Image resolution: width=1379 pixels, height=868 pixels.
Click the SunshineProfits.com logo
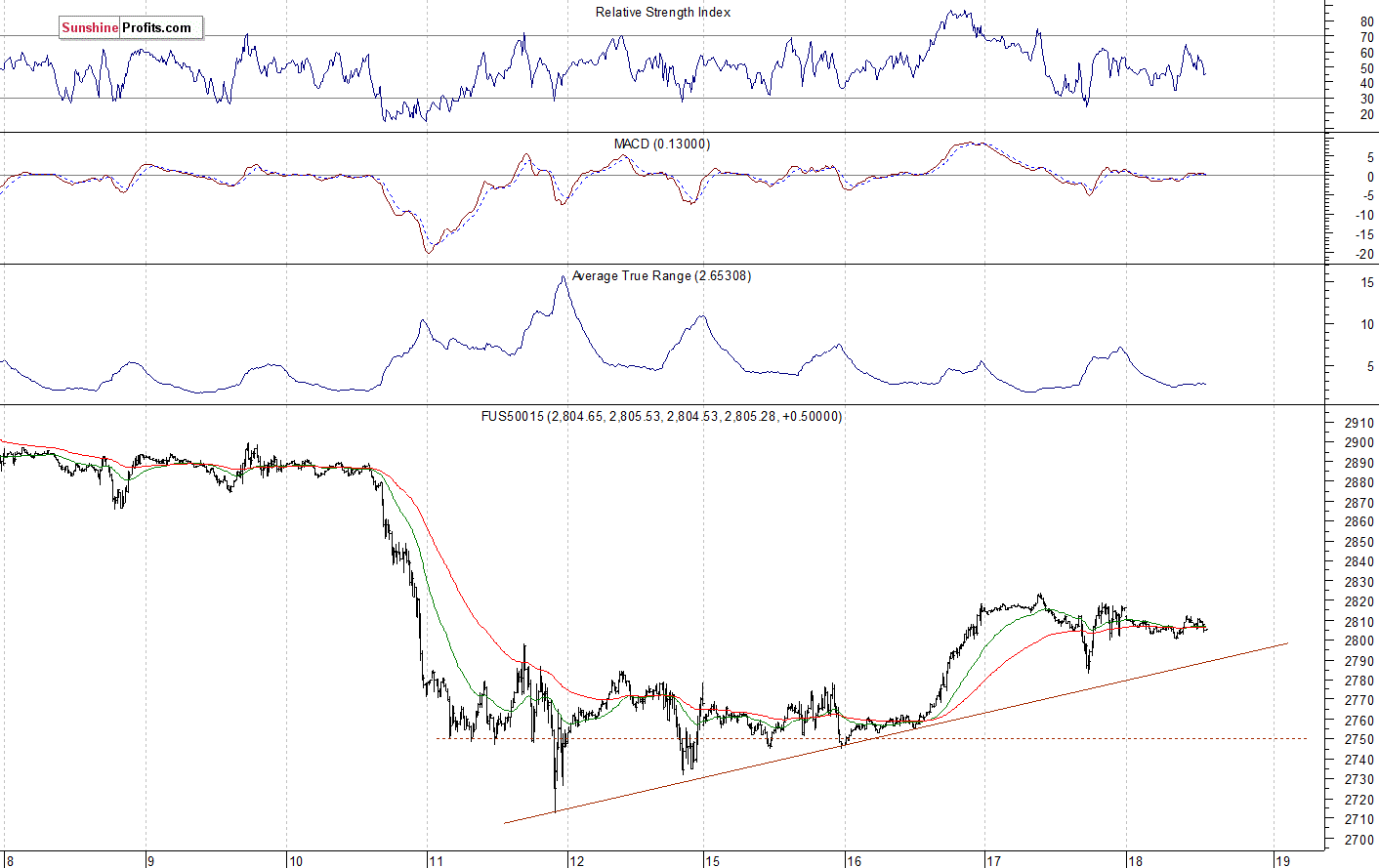(x=131, y=27)
